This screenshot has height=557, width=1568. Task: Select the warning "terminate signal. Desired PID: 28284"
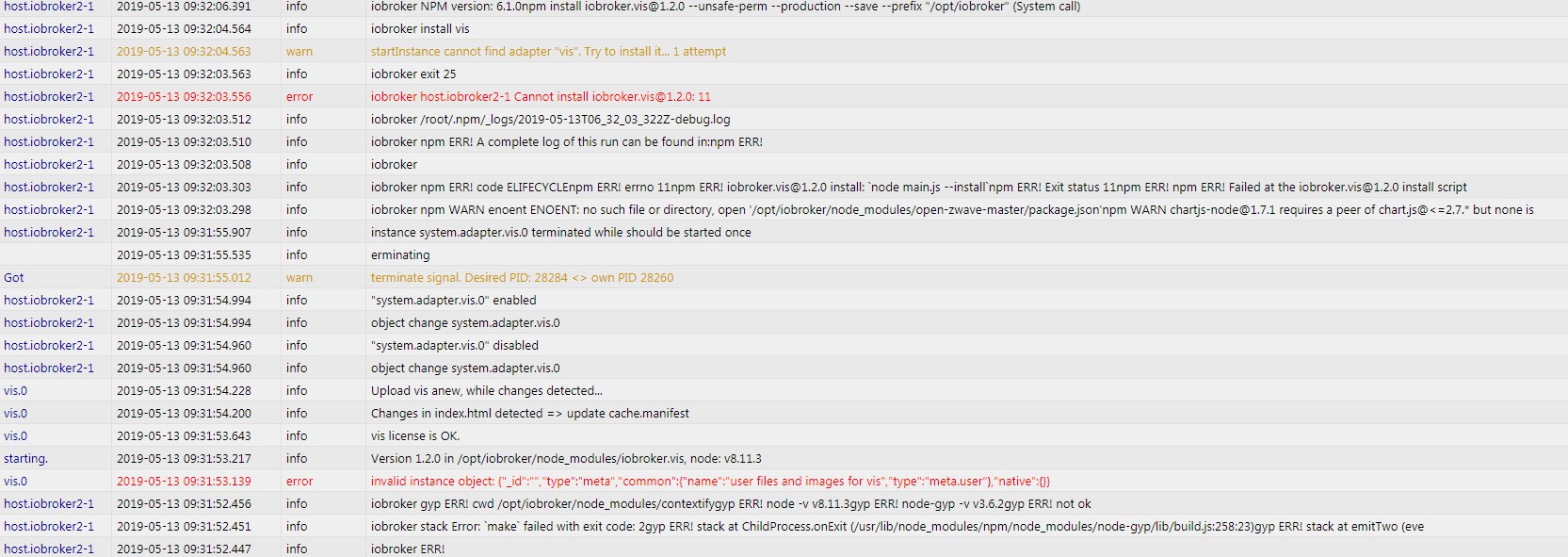click(x=522, y=277)
